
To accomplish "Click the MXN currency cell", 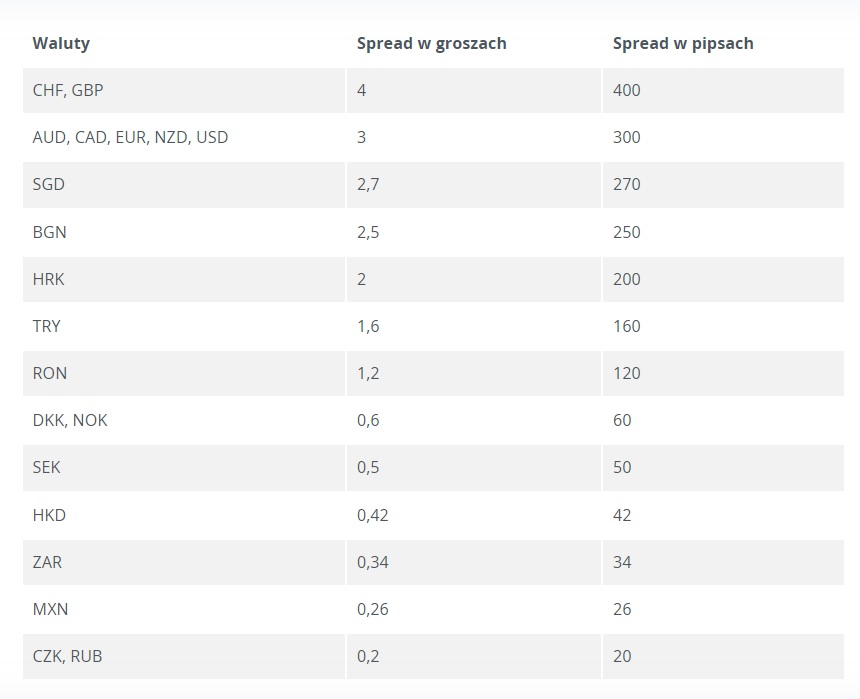I will (50, 609).
